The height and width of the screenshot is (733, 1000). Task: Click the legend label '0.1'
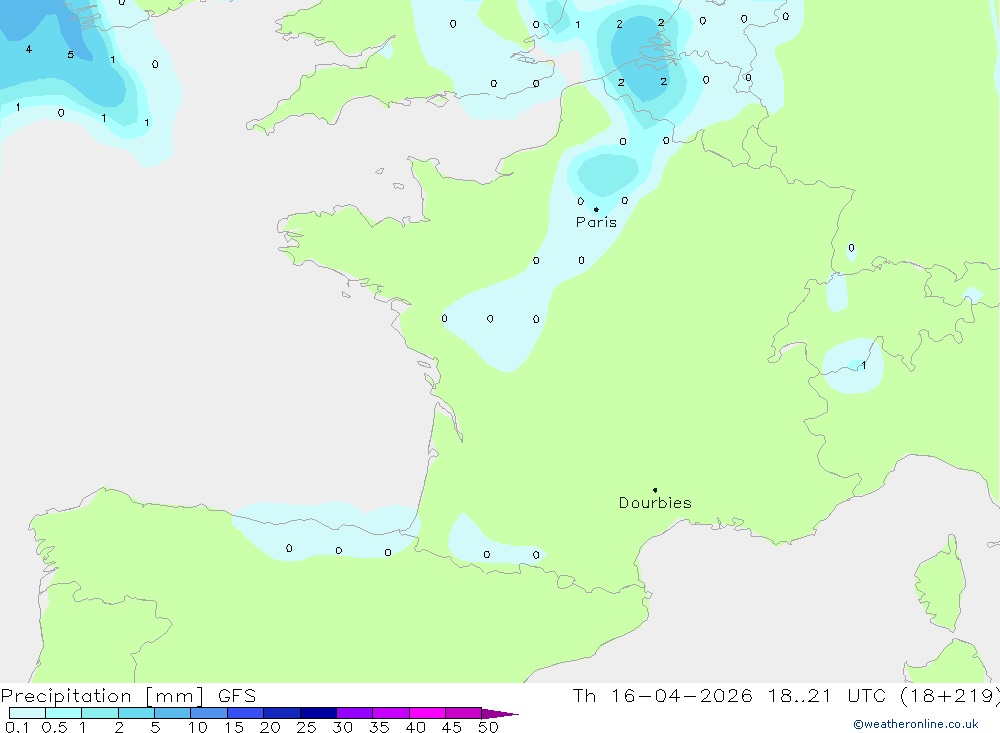click(x=17, y=727)
